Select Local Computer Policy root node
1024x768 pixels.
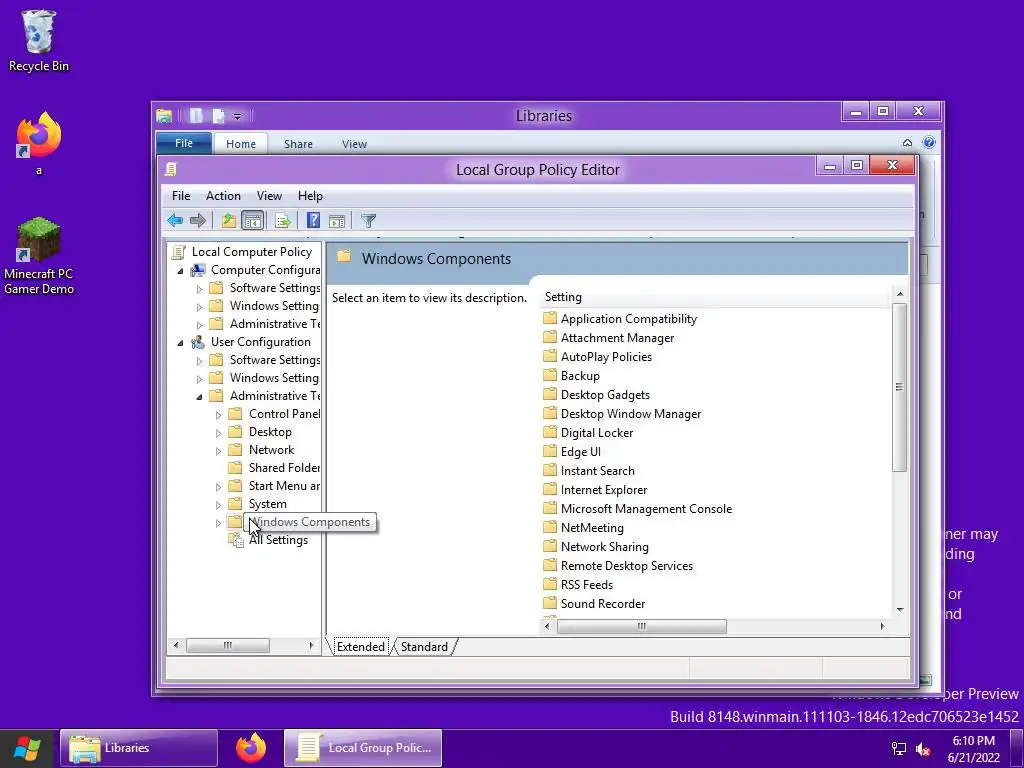pos(251,252)
